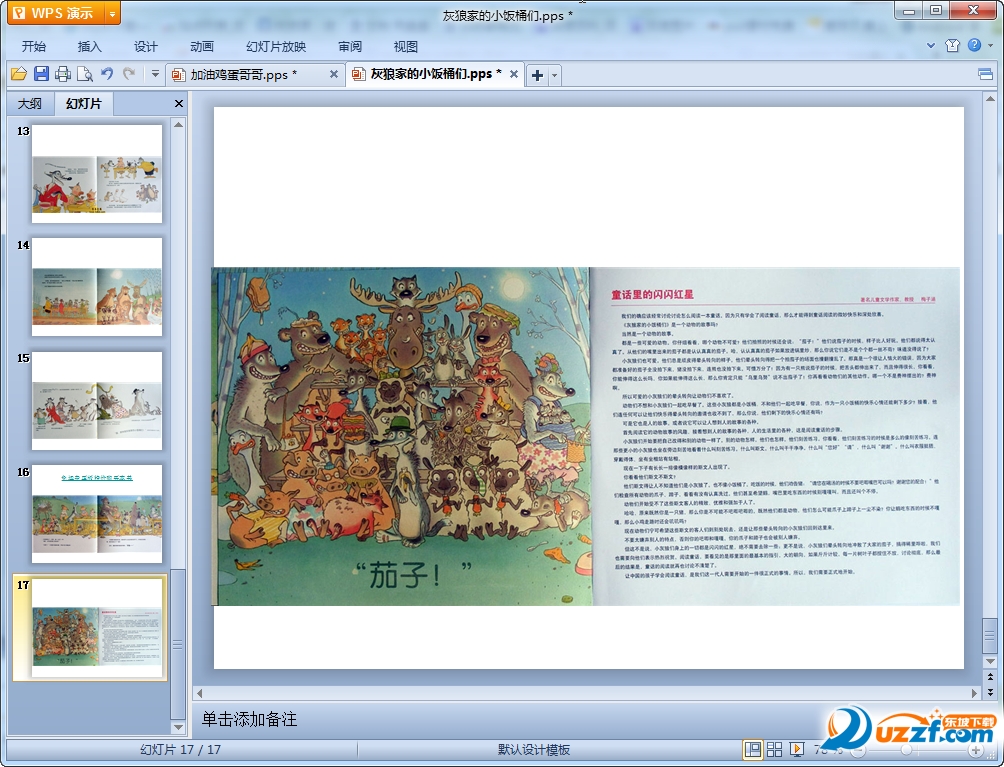Click the new document tab plus button
Viewport: 1004px width, 767px height.
[x=537, y=75]
